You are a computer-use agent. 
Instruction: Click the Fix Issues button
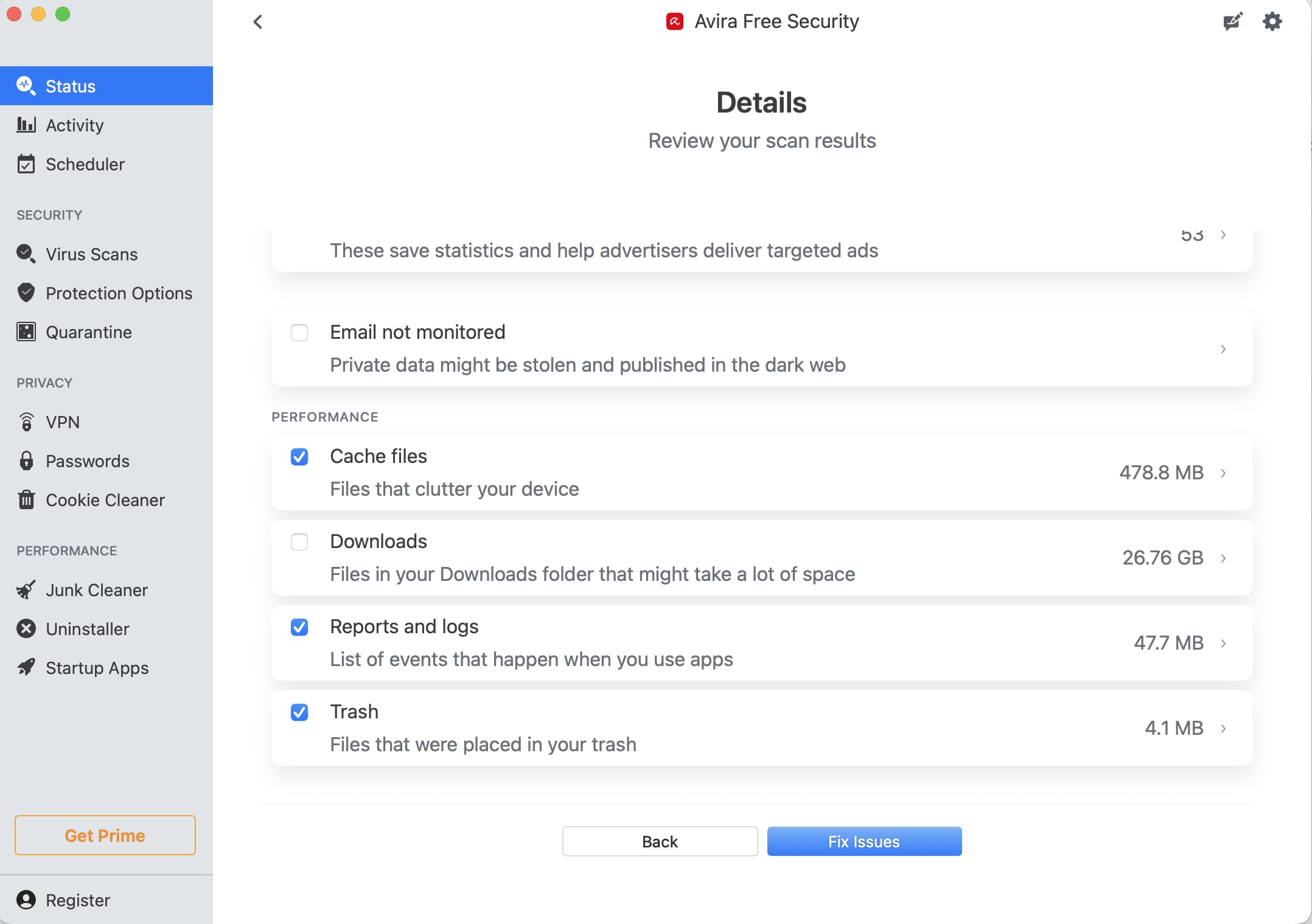[x=864, y=841]
